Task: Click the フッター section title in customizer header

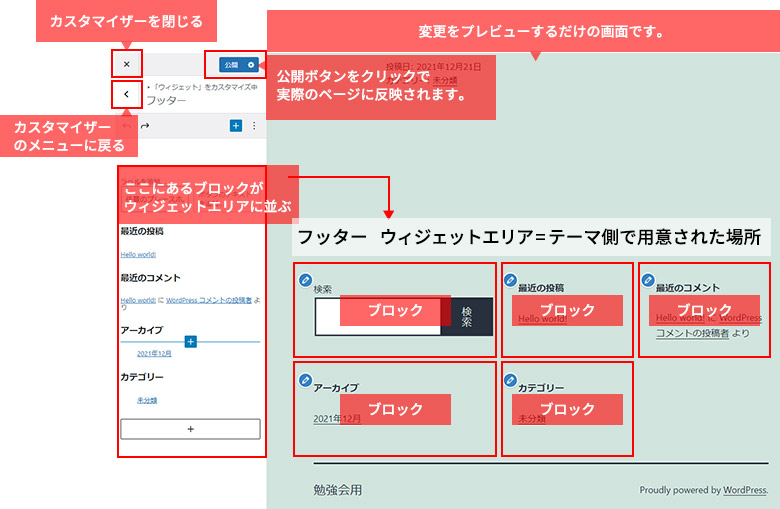Action: click(166, 101)
